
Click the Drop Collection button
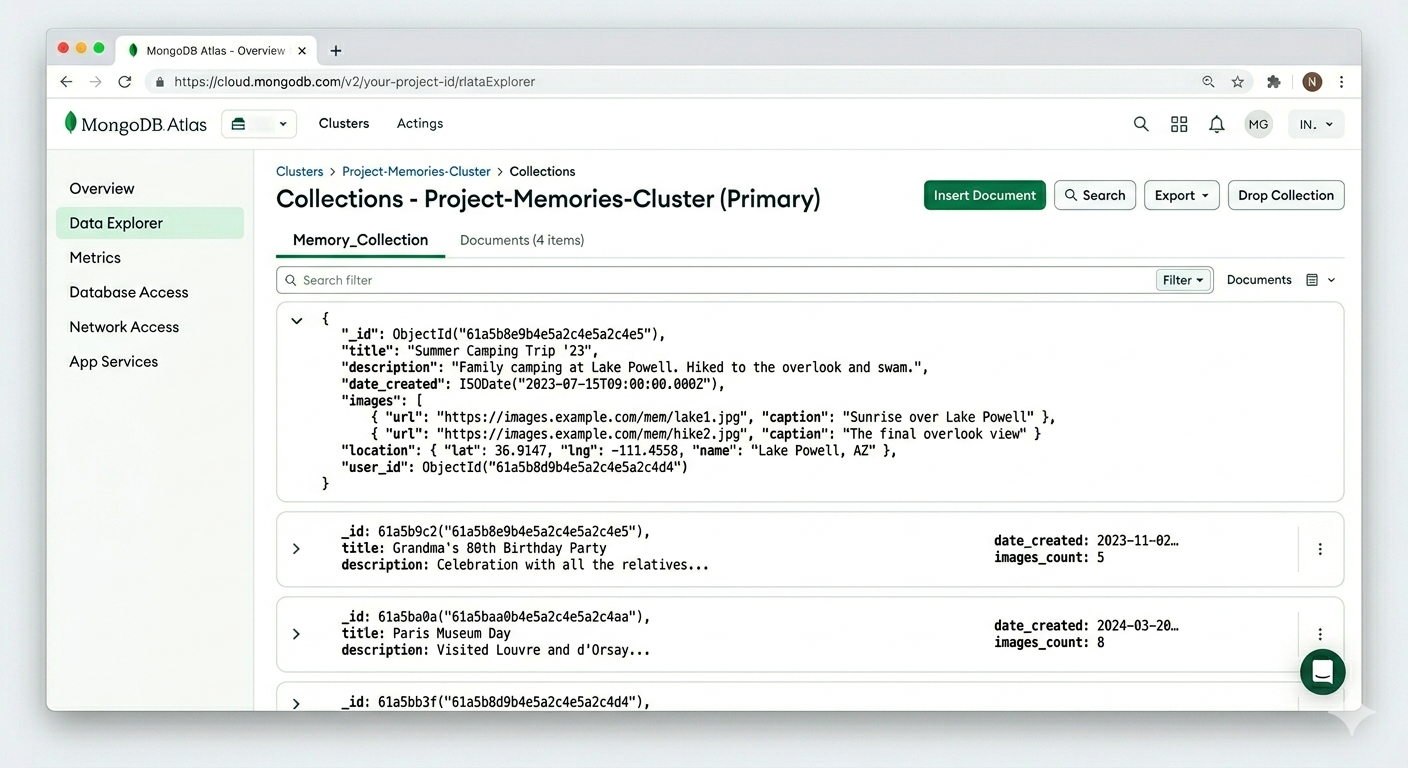pyautogui.click(x=1286, y=195)
